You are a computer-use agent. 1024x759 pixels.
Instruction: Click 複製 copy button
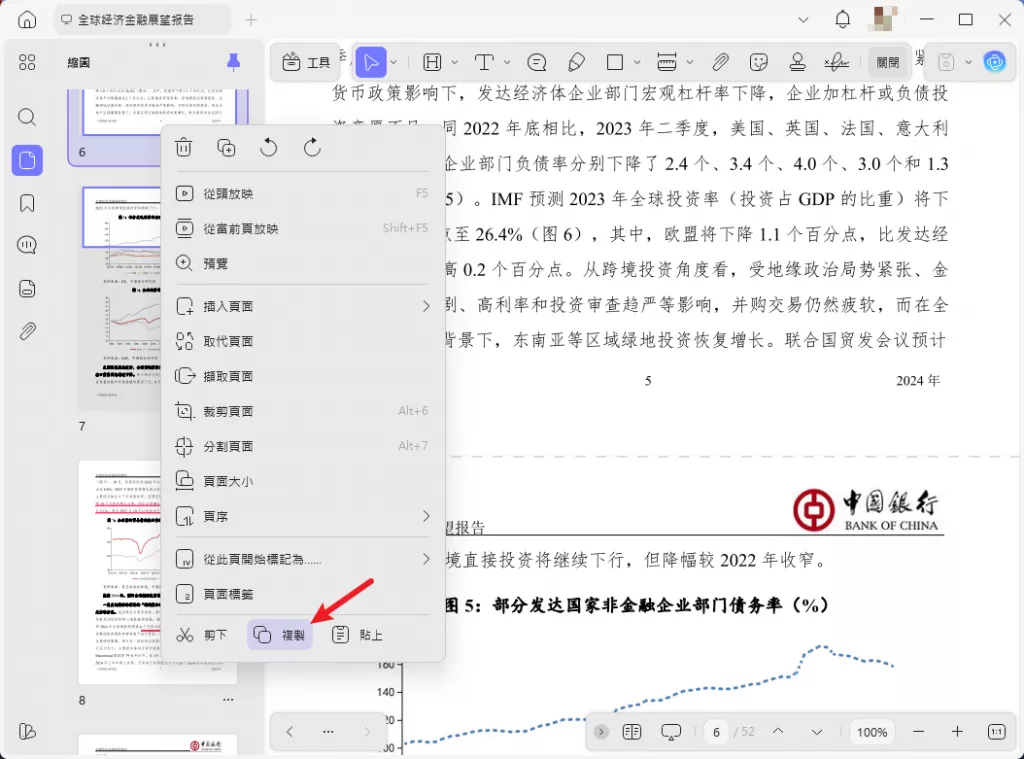coord(280,635)
